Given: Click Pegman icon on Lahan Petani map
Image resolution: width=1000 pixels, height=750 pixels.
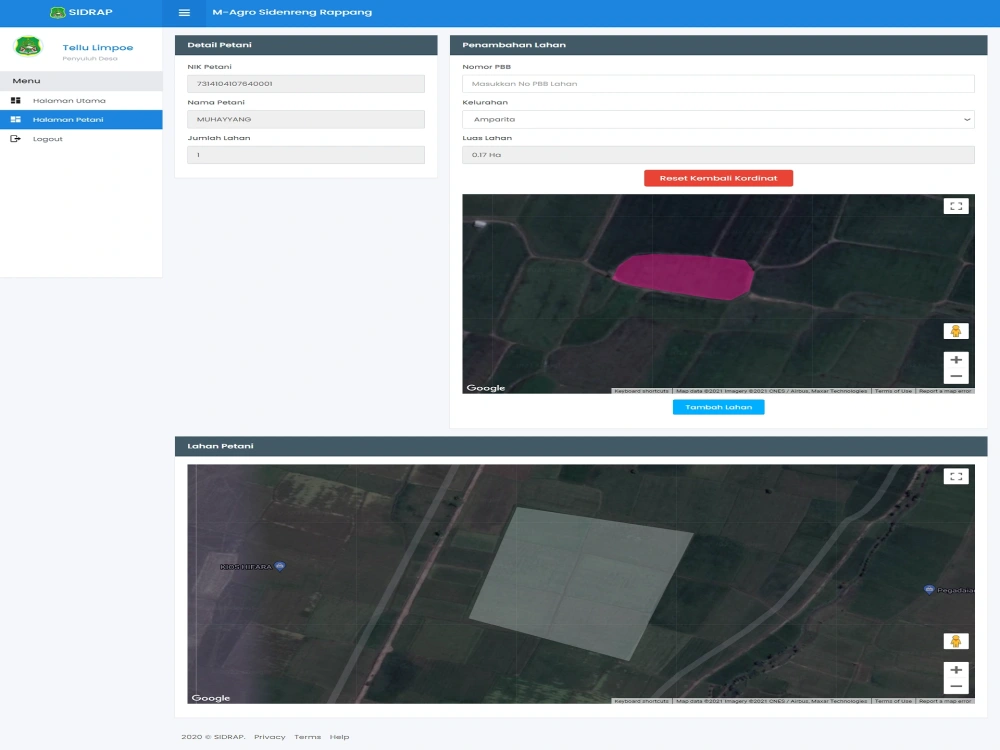Looking at the screenshot, I should (956, 641).
